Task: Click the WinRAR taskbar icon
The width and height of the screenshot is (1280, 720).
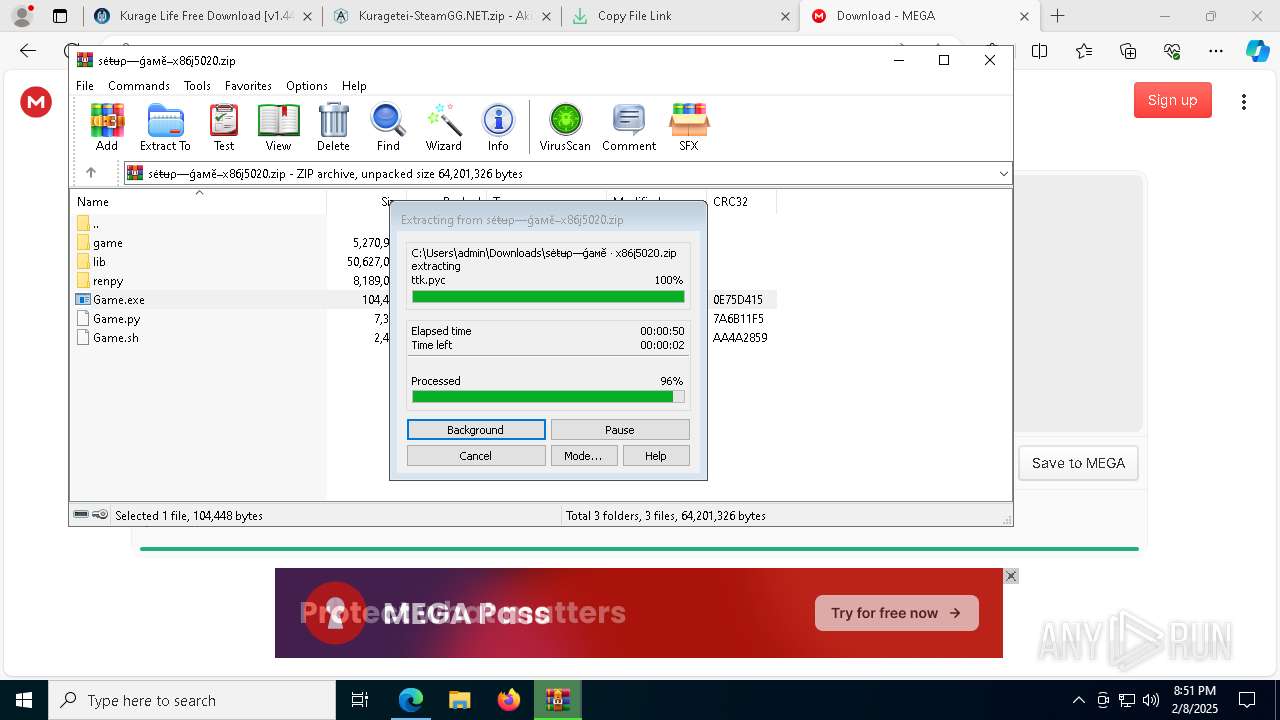Action: point(557,700)
